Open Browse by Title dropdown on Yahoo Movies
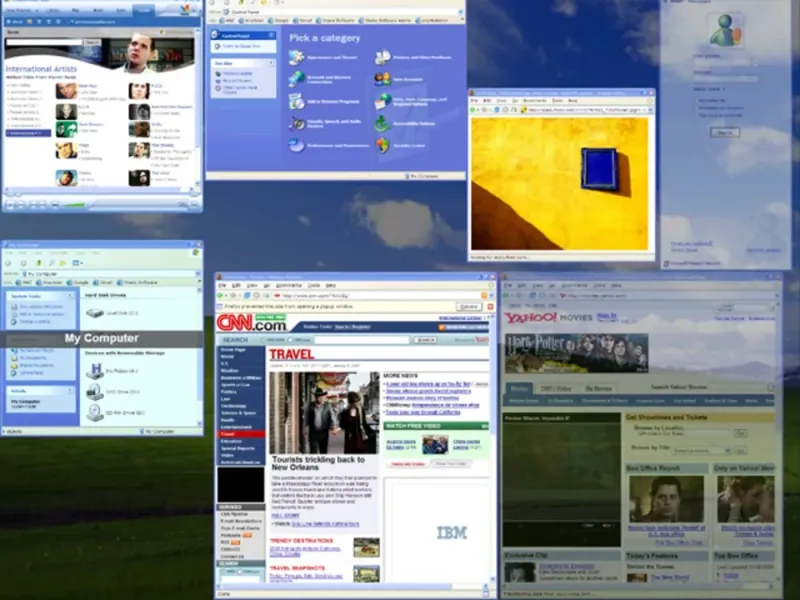This screenshot has height=600, width=800. coord(728,451)
